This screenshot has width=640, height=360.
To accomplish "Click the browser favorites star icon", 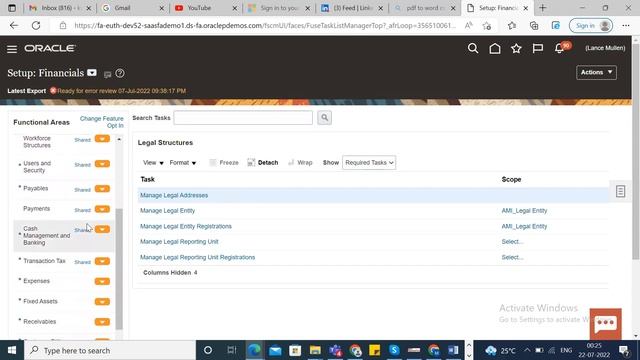I will pos(512,26).
